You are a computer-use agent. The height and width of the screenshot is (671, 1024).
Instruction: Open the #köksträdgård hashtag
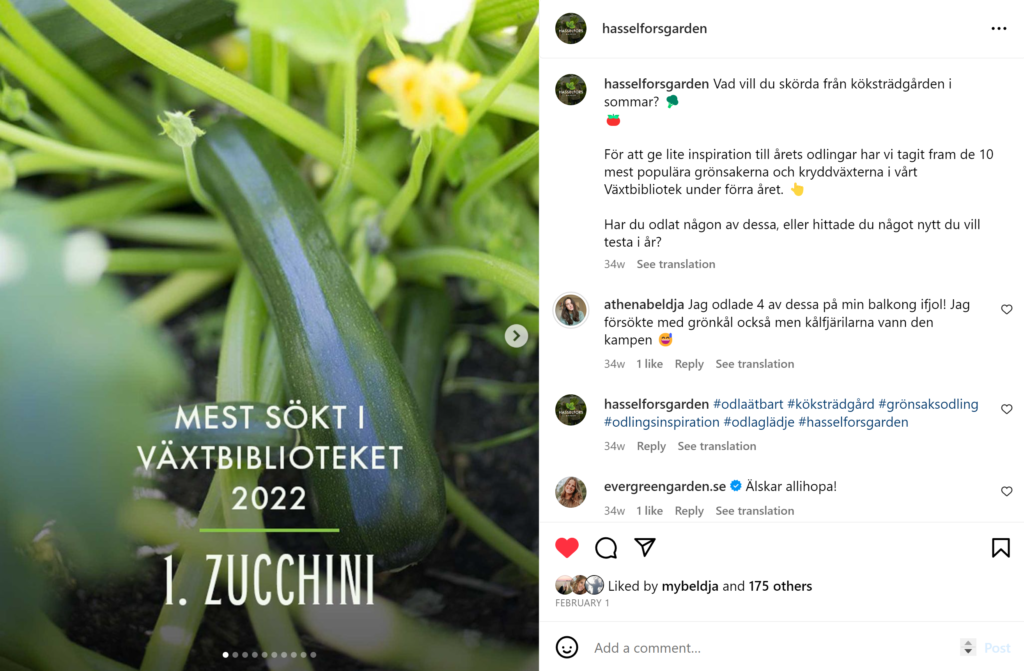coord(831,404)
